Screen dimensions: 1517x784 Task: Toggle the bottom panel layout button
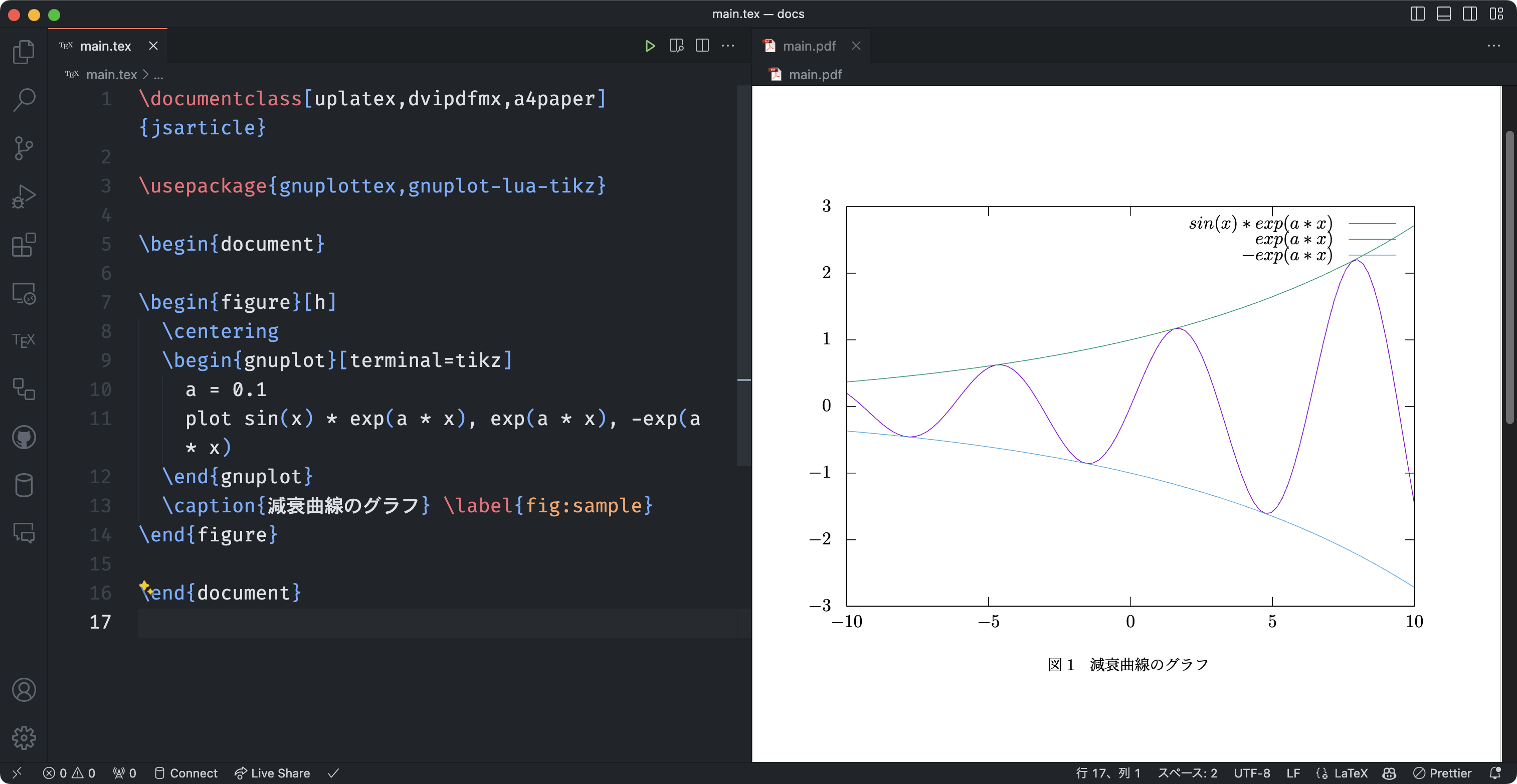(x=1443, y=14)
